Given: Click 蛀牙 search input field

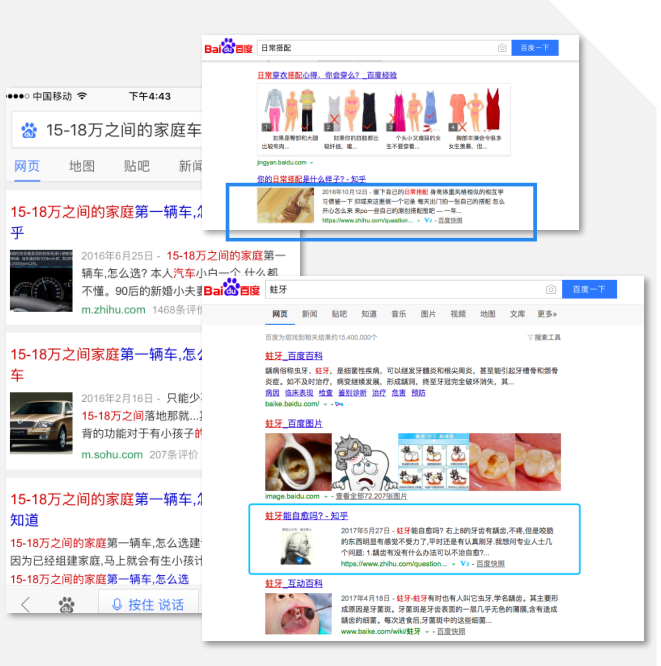Looking at the screenshot, I should 400,290.
